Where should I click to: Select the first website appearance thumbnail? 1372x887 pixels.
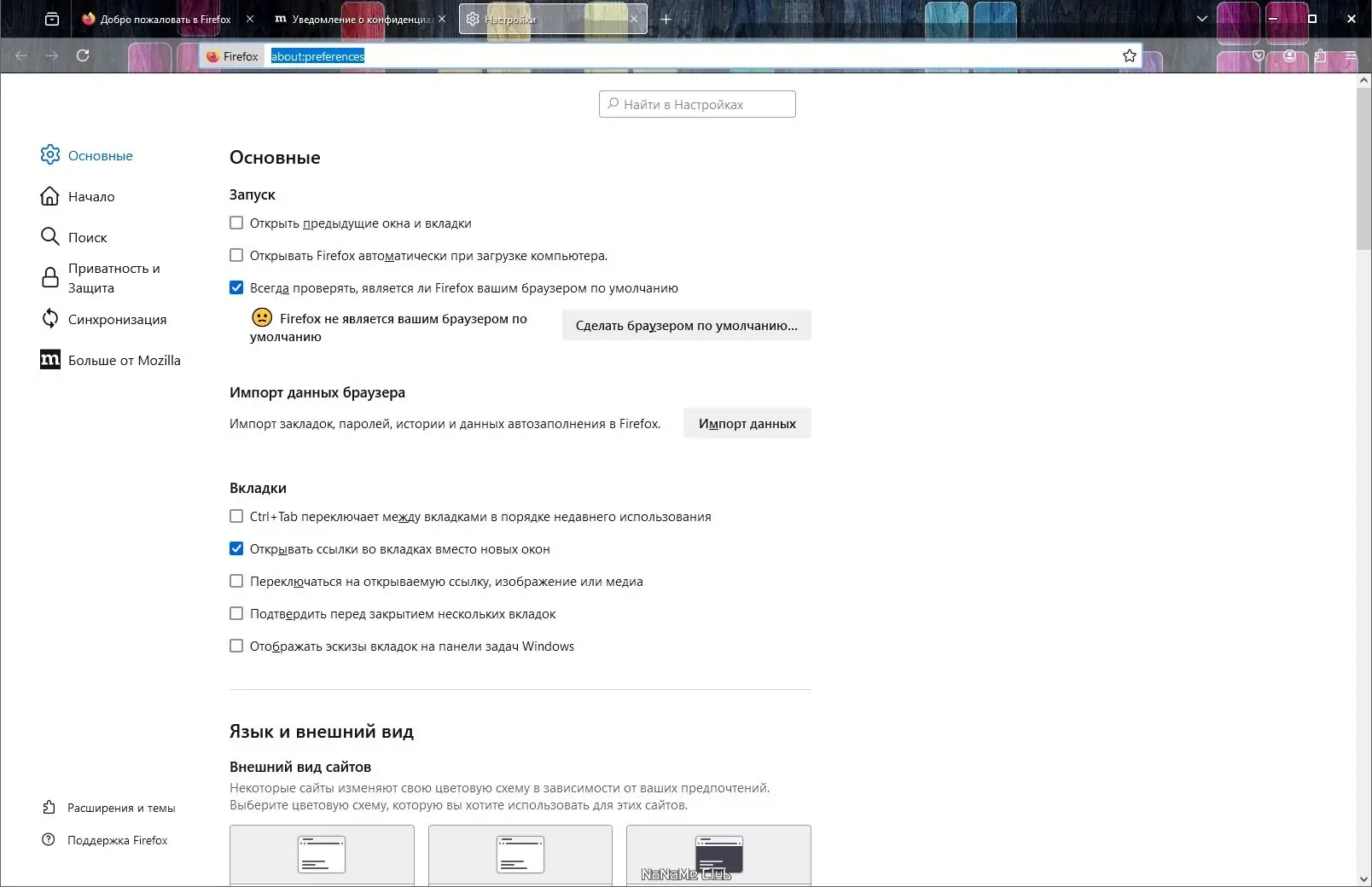[x=322, y=855]
